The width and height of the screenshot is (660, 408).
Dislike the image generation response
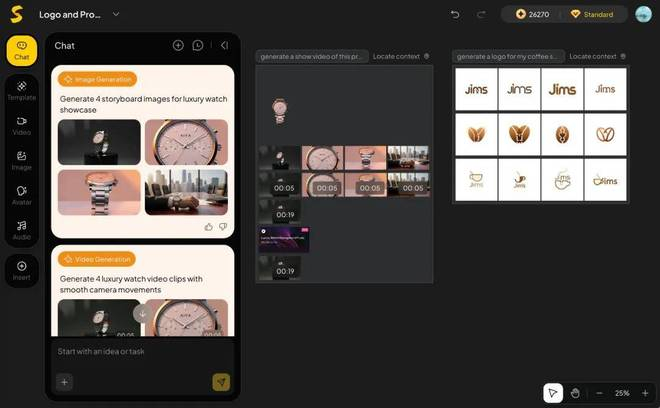[223, 227]
